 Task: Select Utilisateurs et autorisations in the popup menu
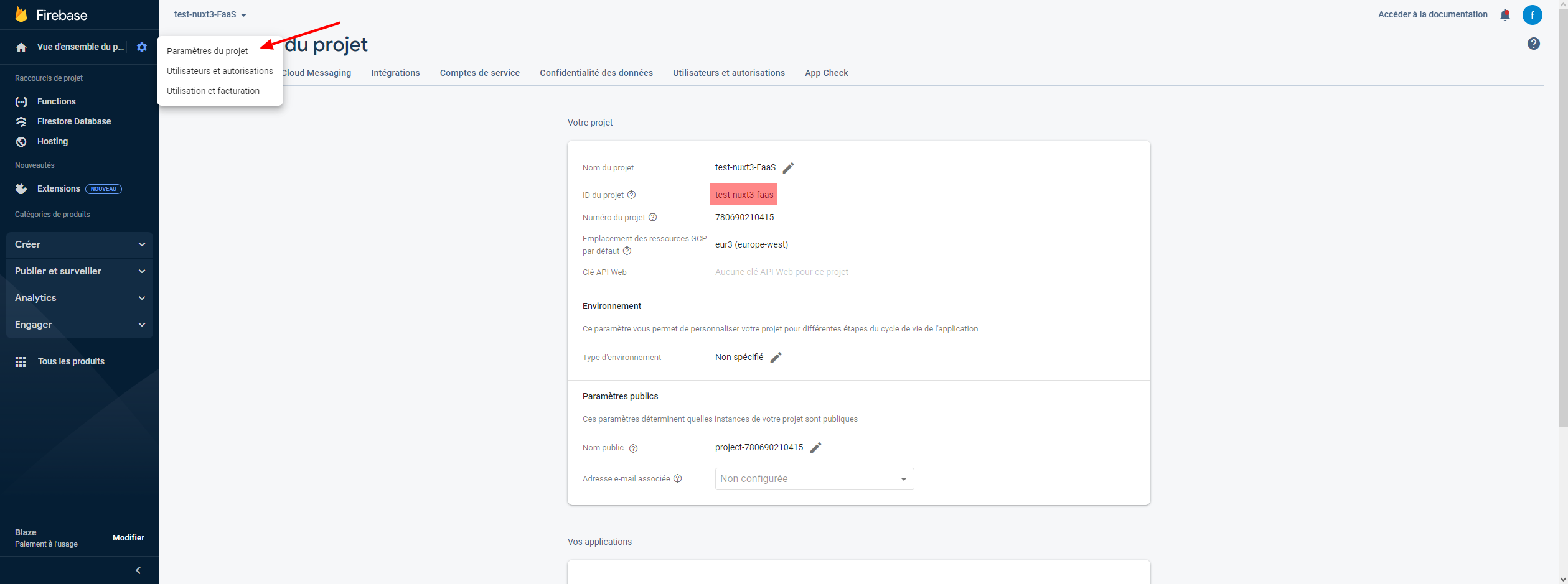point(220,71)
